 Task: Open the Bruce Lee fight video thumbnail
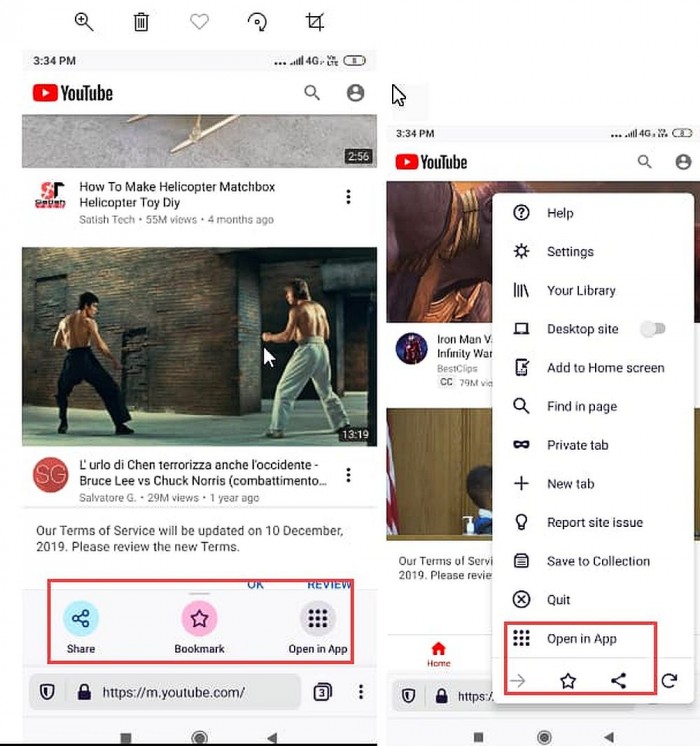[x=199, y=347]
